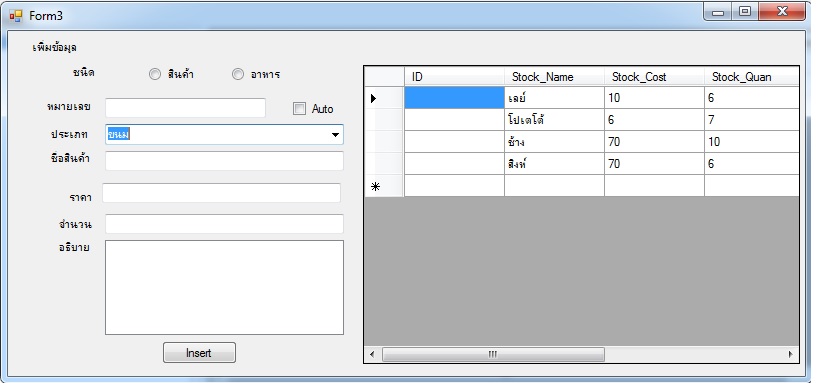Enable the Auto checkbox
The height and width of the screenshot is (383, 821).
299,109
